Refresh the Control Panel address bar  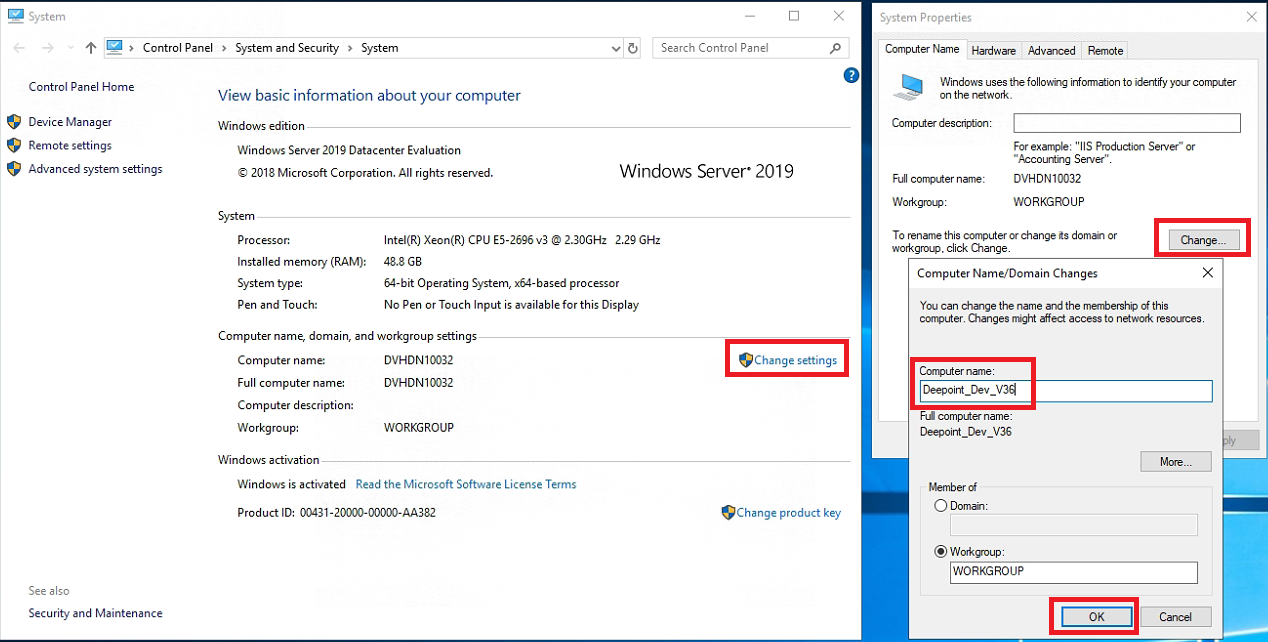tap(633, 48)
